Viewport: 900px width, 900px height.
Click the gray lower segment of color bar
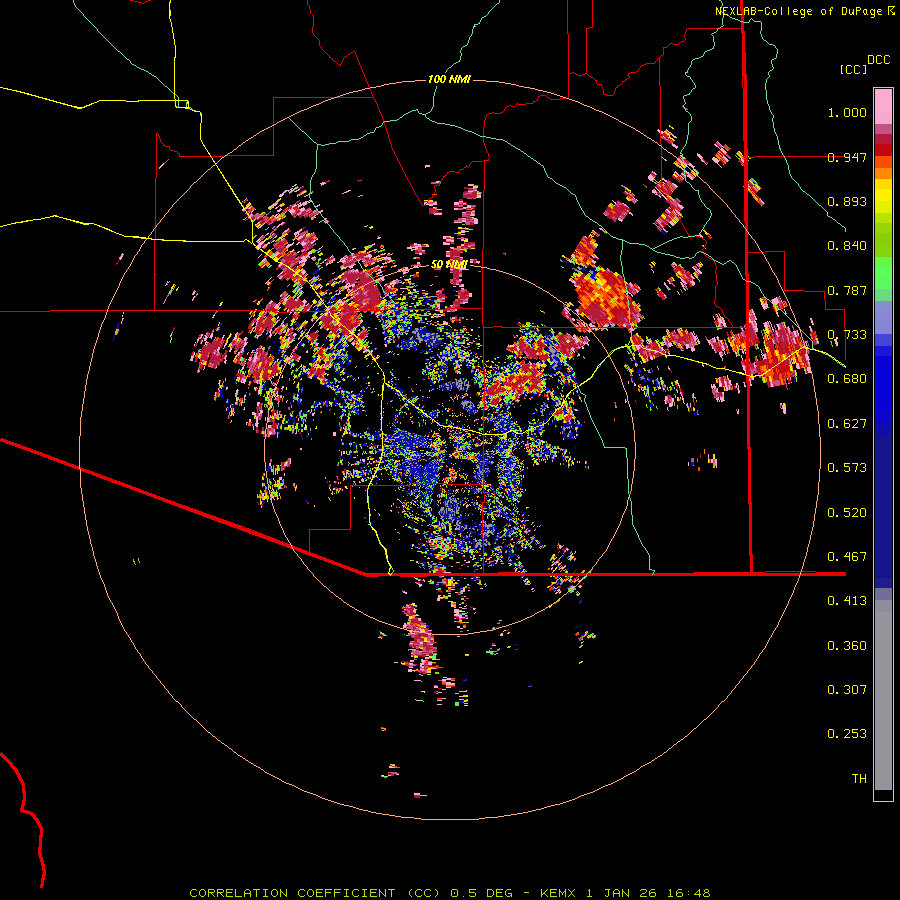point(883,695)
